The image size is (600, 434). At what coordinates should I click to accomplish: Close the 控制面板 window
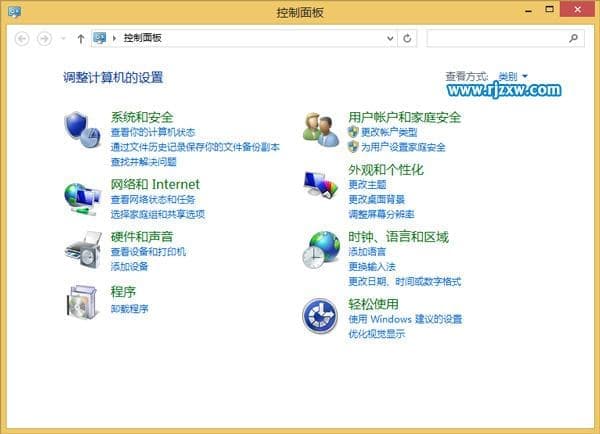pyautogui.click(x=577, y=10)
